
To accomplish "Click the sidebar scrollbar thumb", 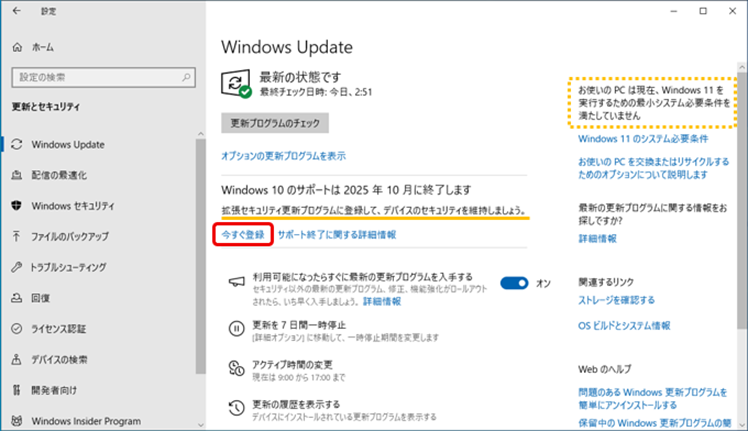I will tap(200, 256).
